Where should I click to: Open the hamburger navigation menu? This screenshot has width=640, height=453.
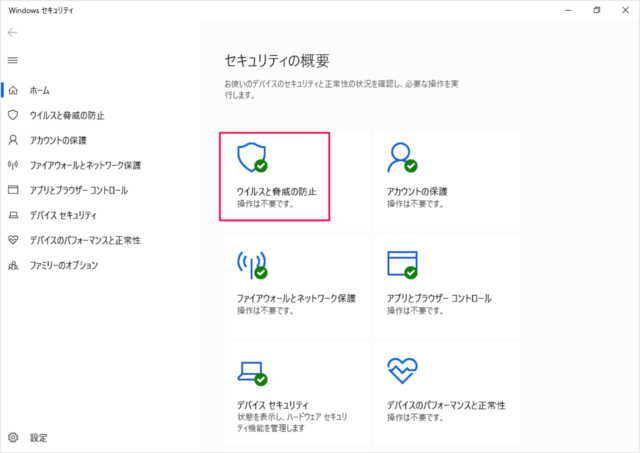[13, 60]
